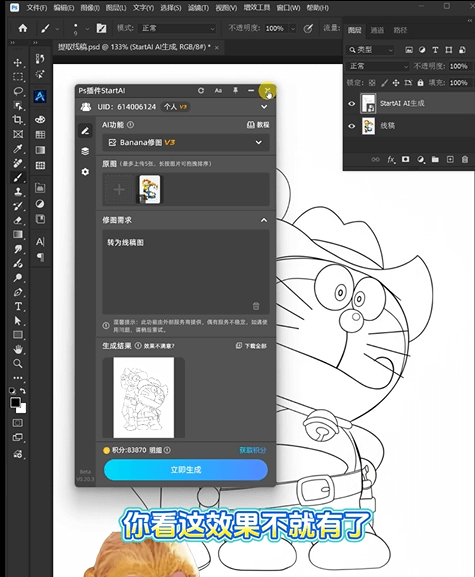Toggle pressure for opacity icon
The width and height of the screenshot is (475, 577).
[x=308, y=28]
